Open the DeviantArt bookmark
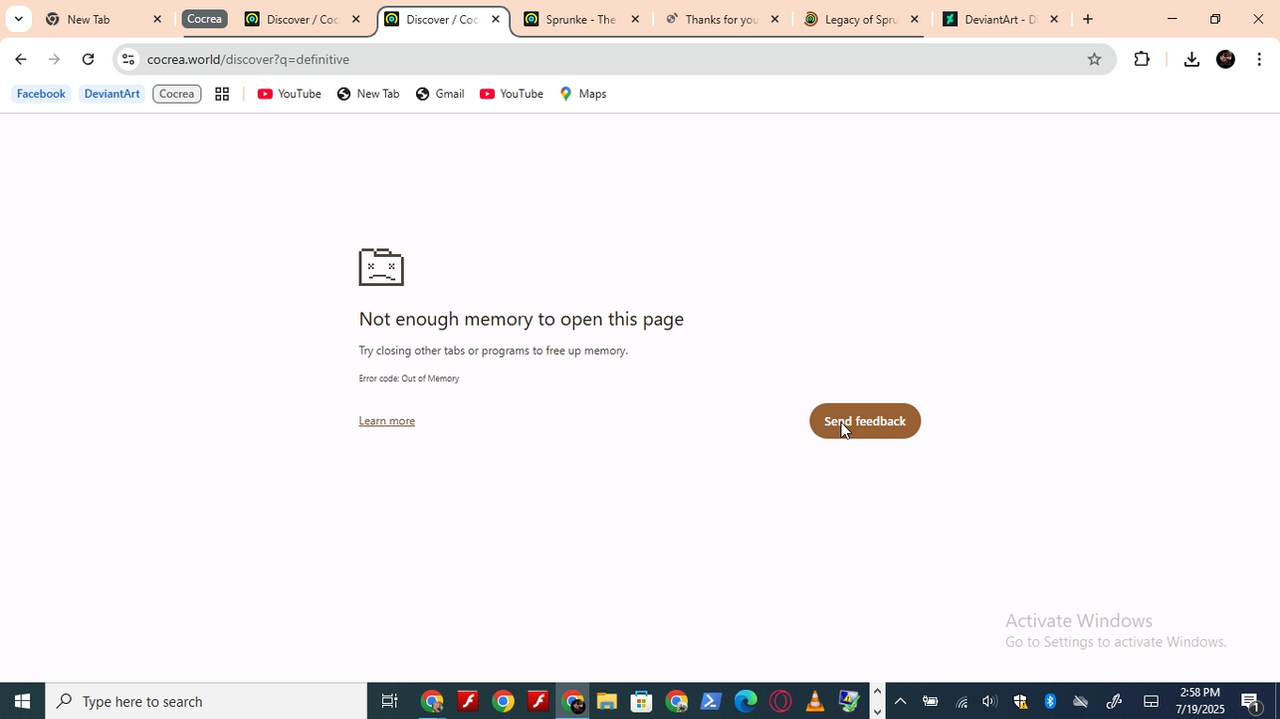 point(112,94)
